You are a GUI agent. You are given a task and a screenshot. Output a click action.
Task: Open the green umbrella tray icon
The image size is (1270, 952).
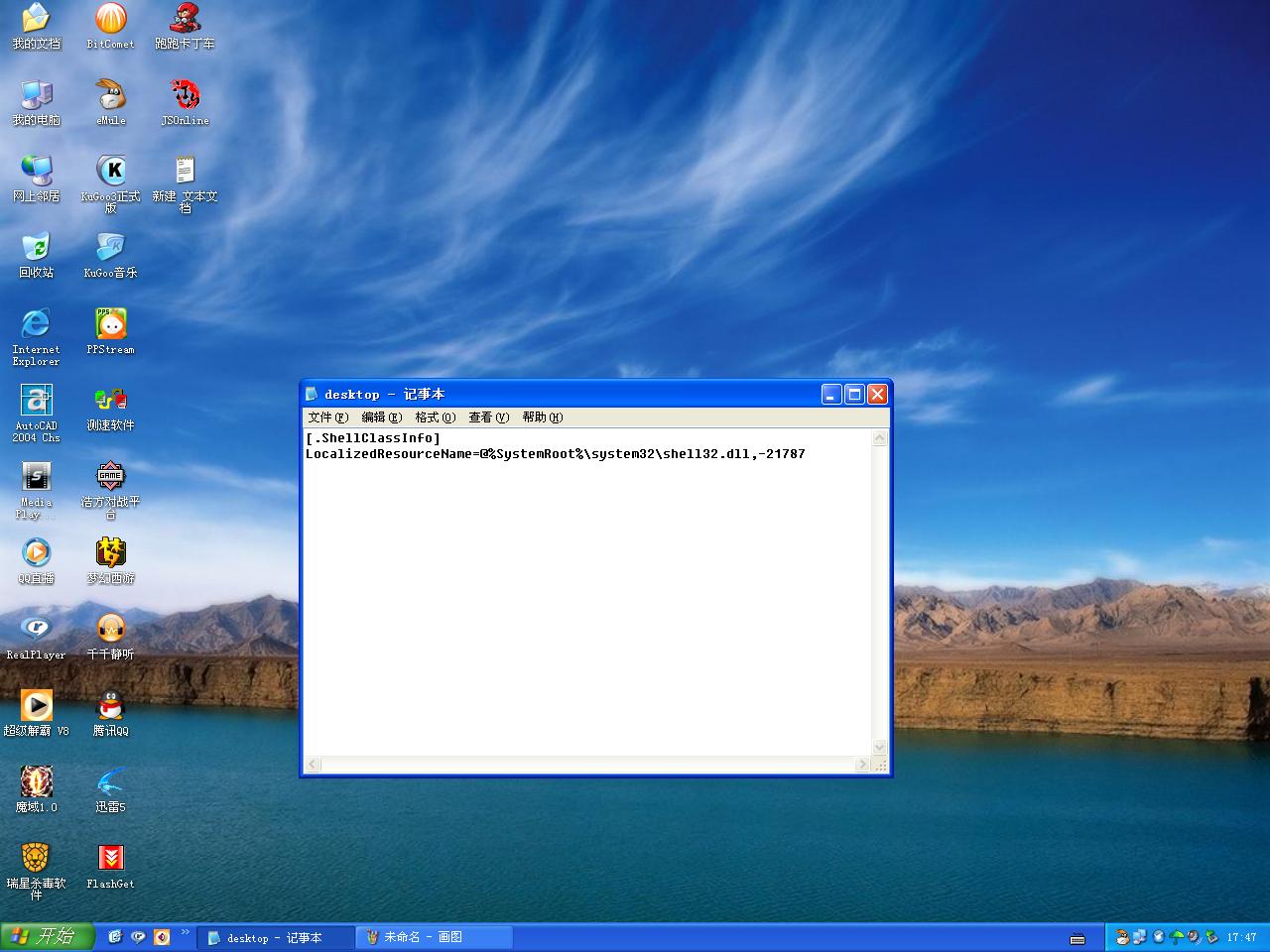pyautogui.click(x=1177, y=937)
